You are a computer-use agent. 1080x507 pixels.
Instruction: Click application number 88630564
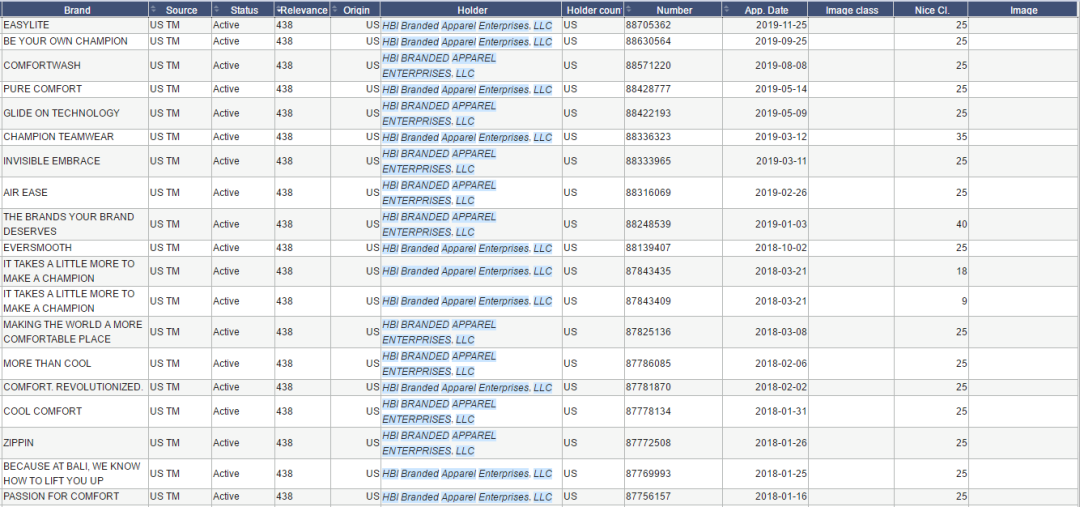point(648,41)
